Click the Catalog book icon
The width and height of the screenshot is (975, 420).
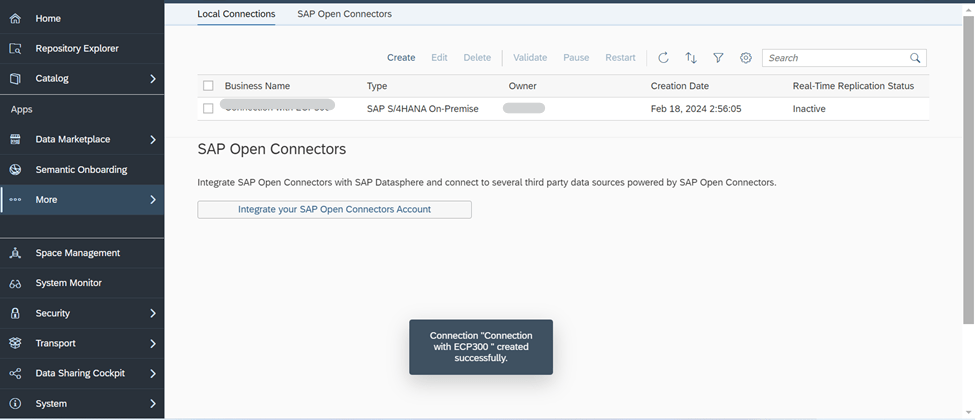point(16,78)
